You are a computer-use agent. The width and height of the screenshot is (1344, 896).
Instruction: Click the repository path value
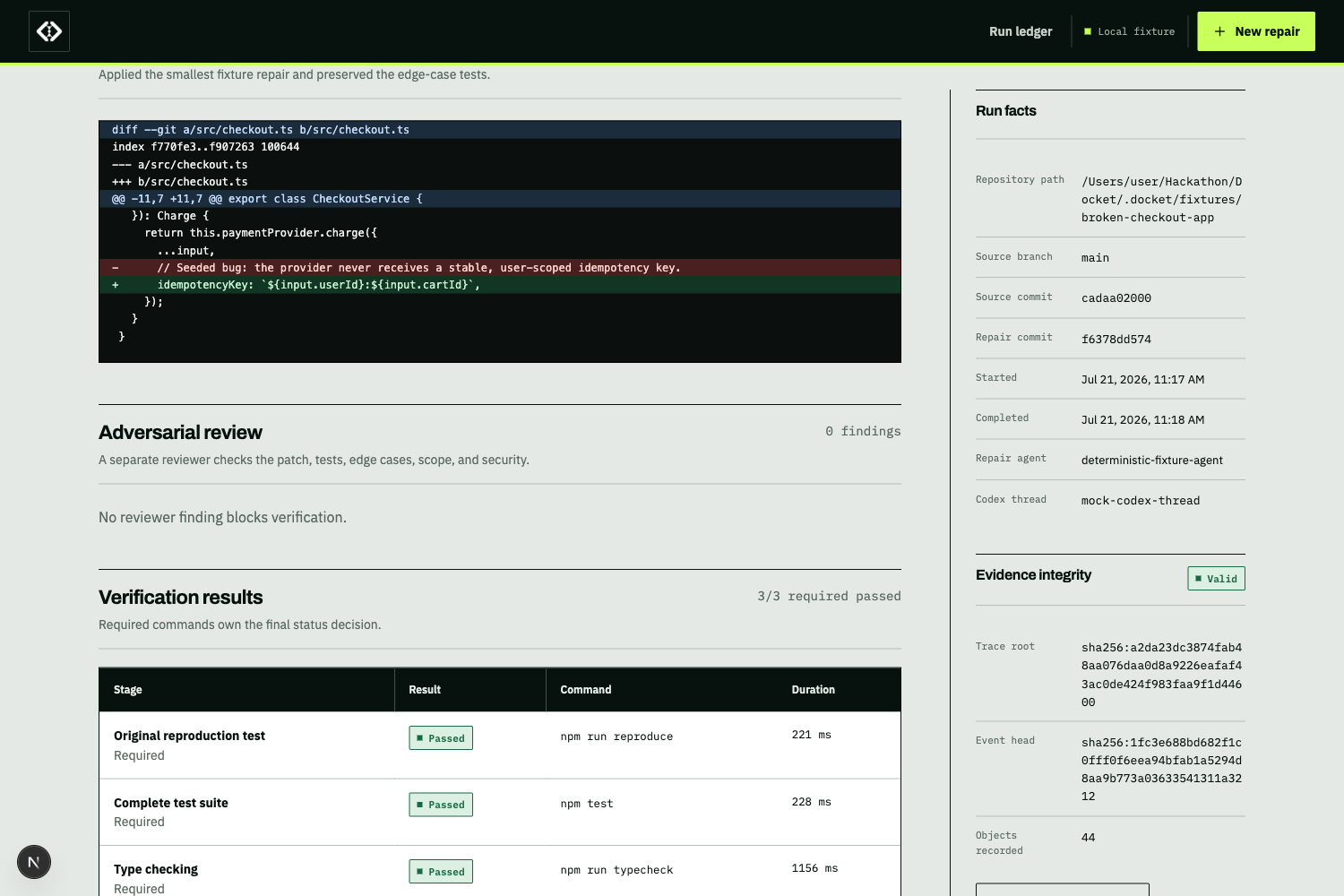pos(1161,200)
